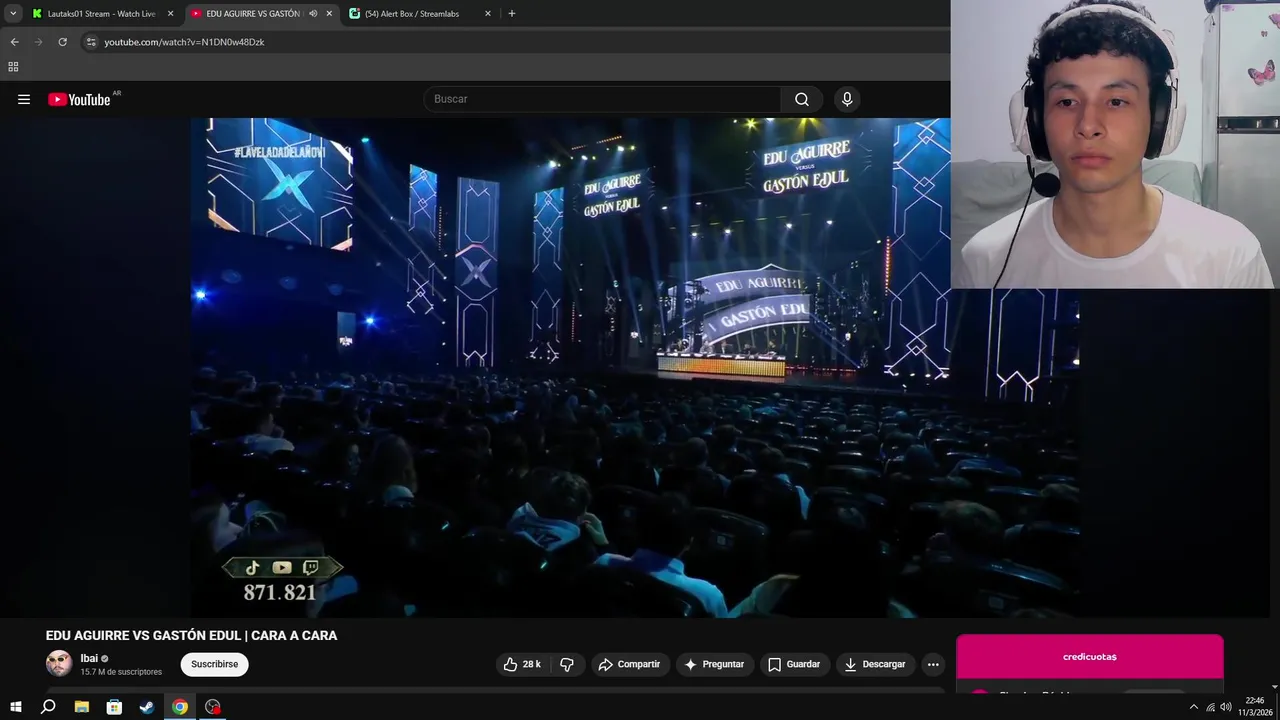Start voice search with the microphone
This screenshot has width=1280, height=720.
pos(847,99)
